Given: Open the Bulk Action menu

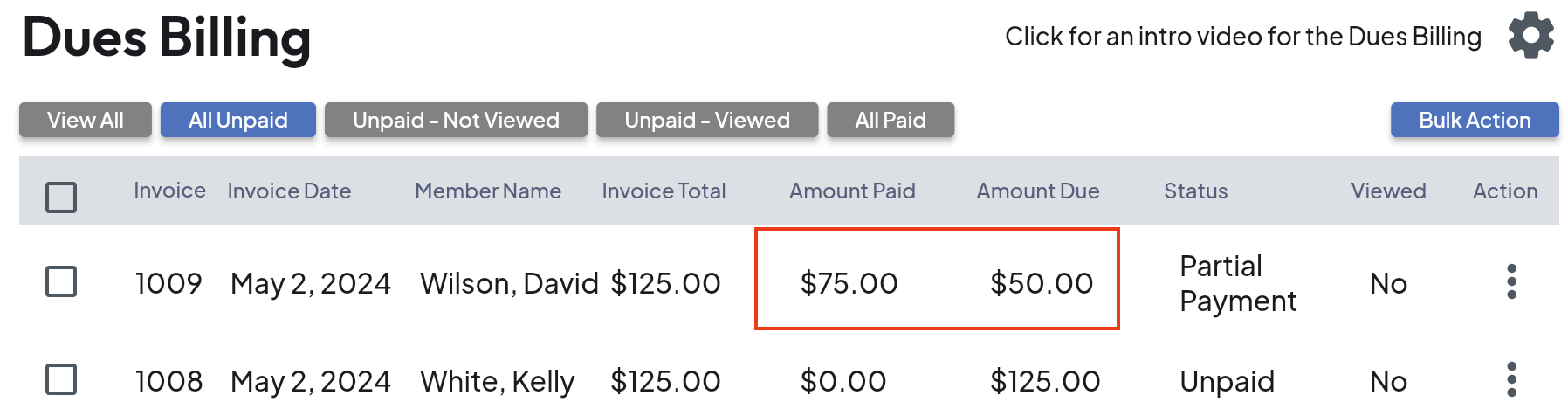Looking at the screenshot, I should coord(1474,121).
